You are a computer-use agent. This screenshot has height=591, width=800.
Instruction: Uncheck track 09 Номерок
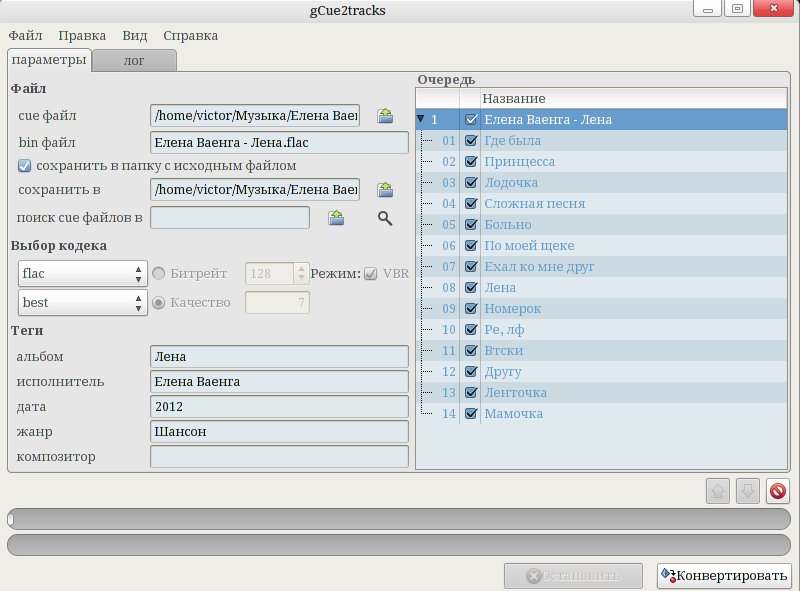pos(471,308)
